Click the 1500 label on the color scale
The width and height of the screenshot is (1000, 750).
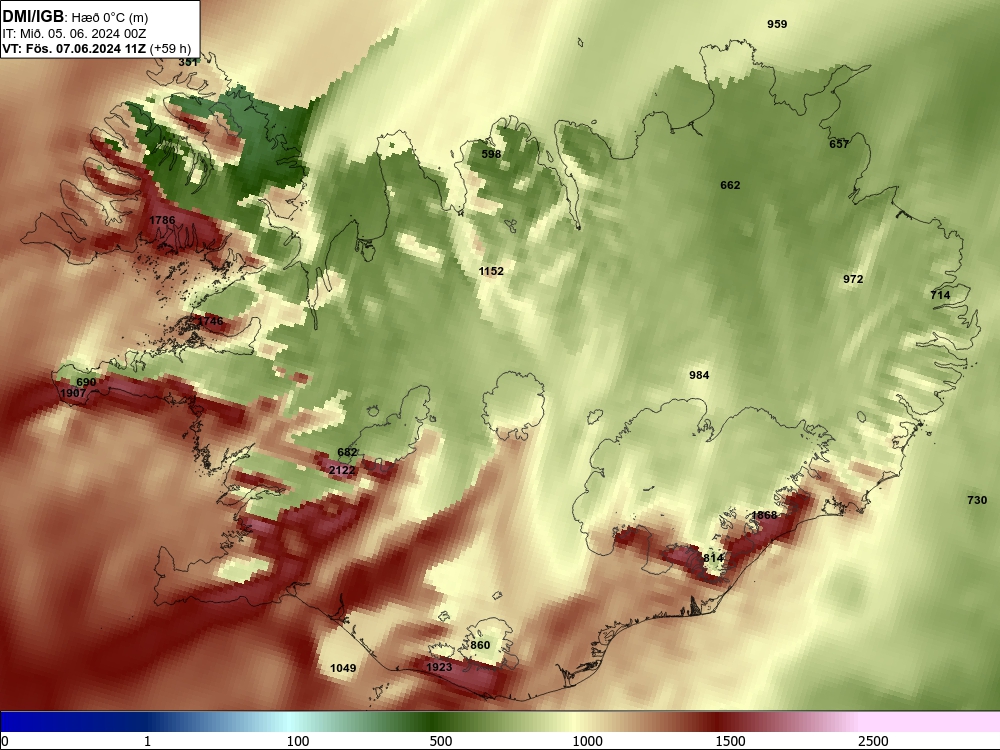click(x=730, y=741)
